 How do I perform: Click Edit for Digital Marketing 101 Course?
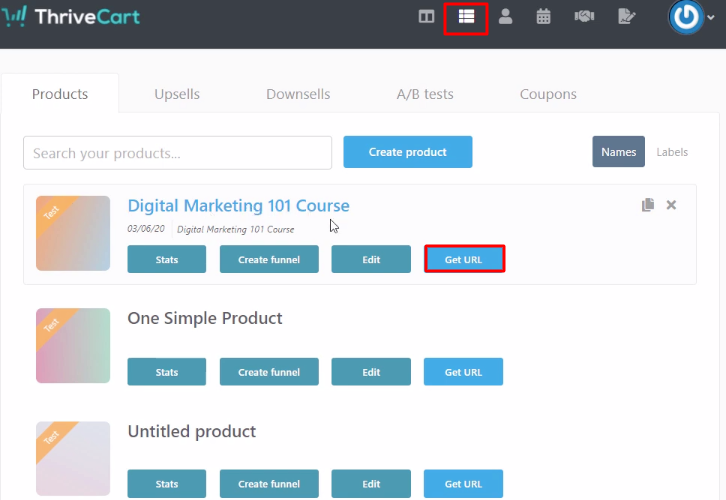click(x=371, y=259)
